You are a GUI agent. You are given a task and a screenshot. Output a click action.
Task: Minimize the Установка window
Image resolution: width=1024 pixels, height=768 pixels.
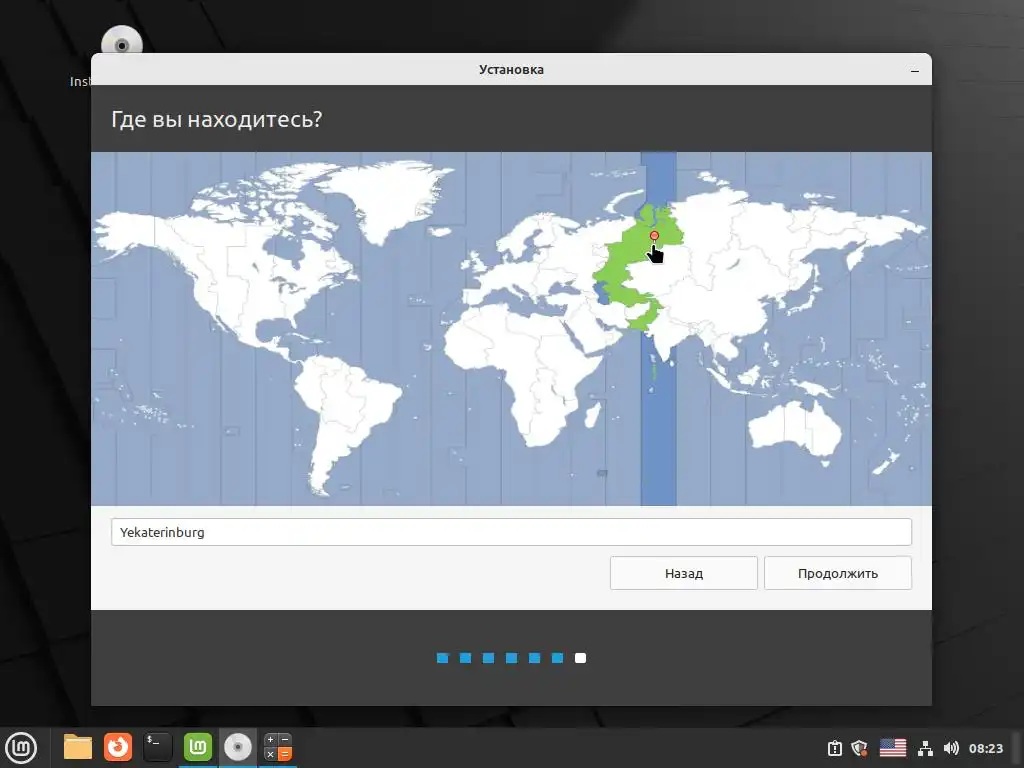point(915,70)
